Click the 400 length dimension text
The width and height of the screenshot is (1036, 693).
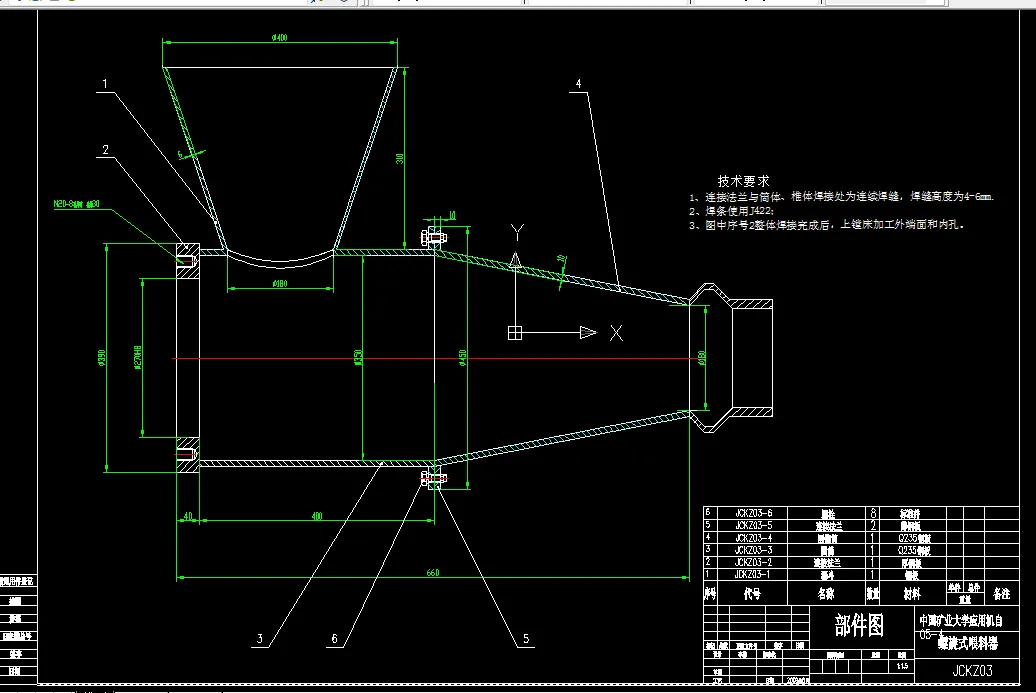pos(316,516)
